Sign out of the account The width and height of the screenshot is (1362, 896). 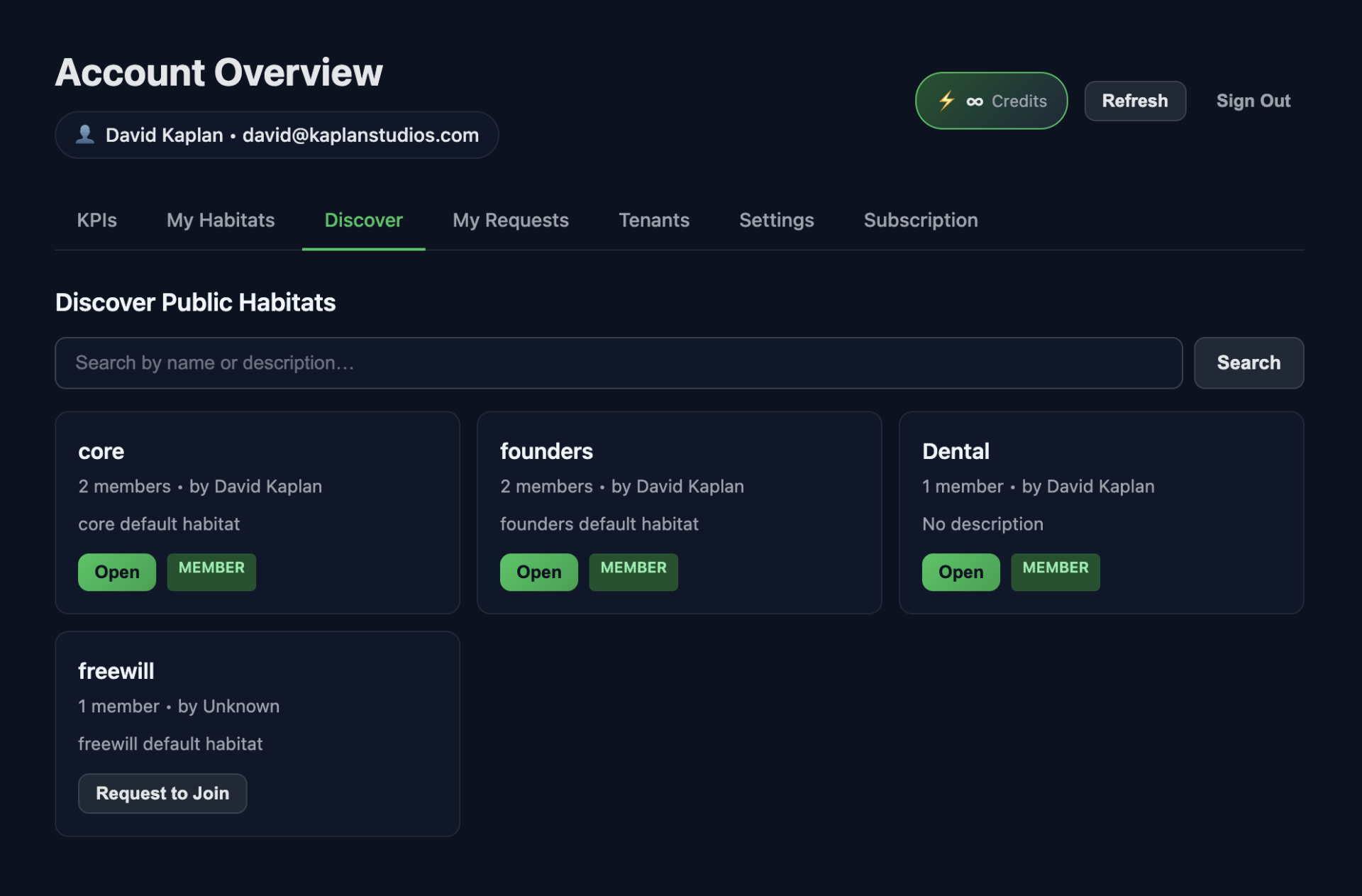(x=1253, y=101)
